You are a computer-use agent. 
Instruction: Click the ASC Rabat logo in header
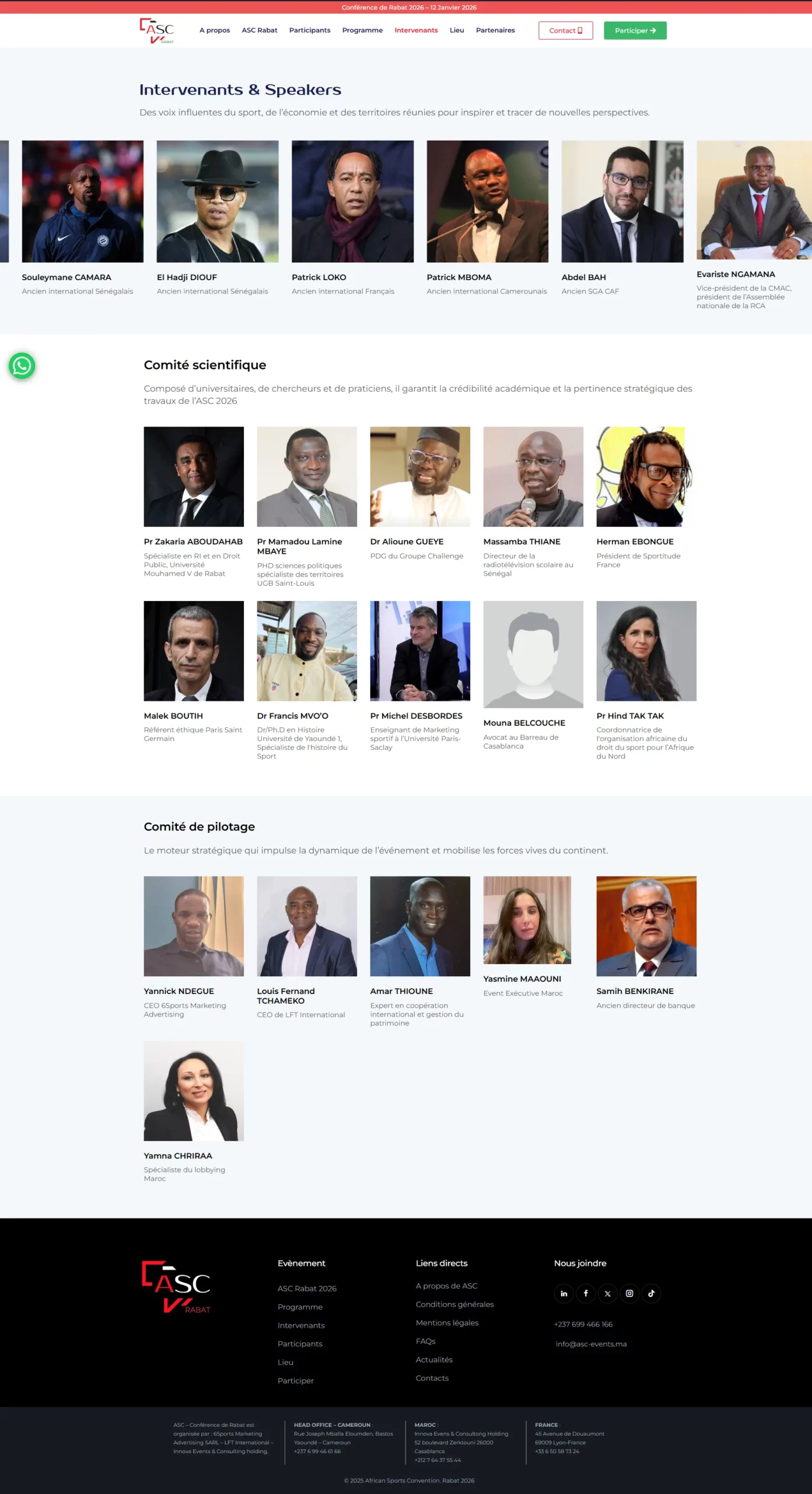pos(157,30)
